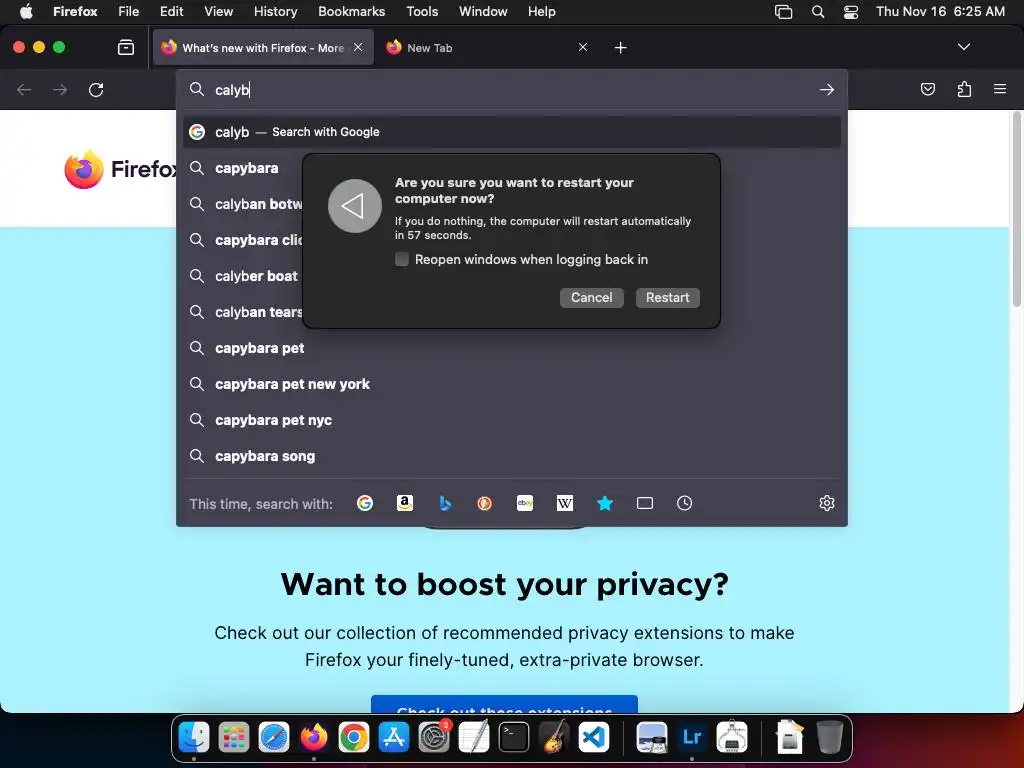Open the History menu
The width and height of the screenshot is (1024, 768).
coord(276,11)
